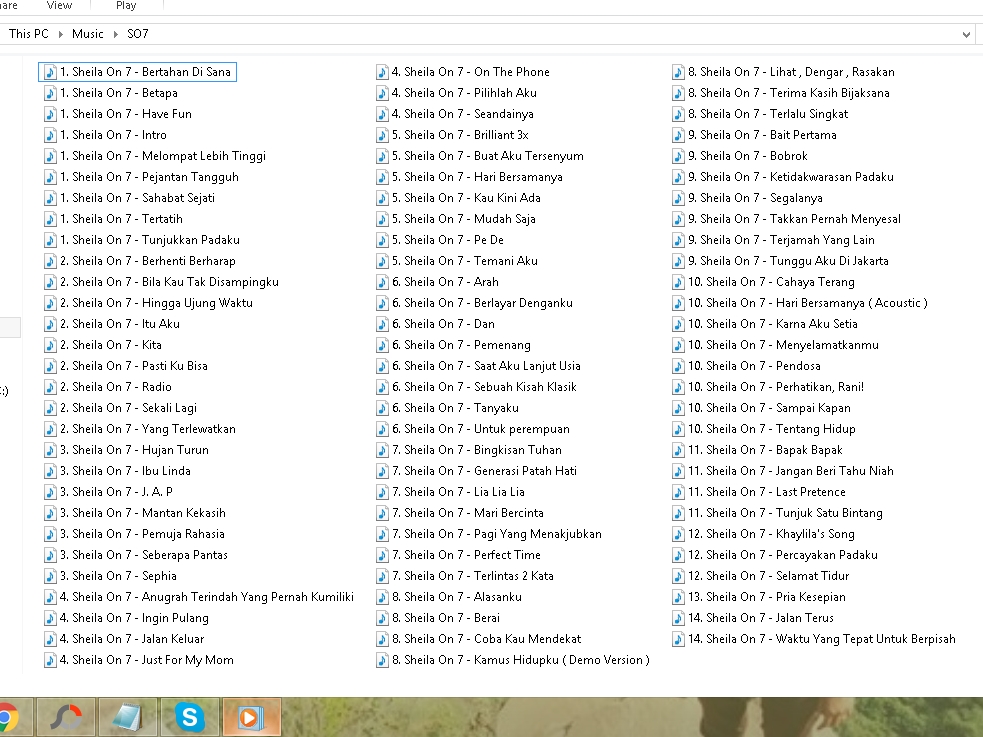Open the View ribbon tab
The image size is (983, 737).
point(60,6)
